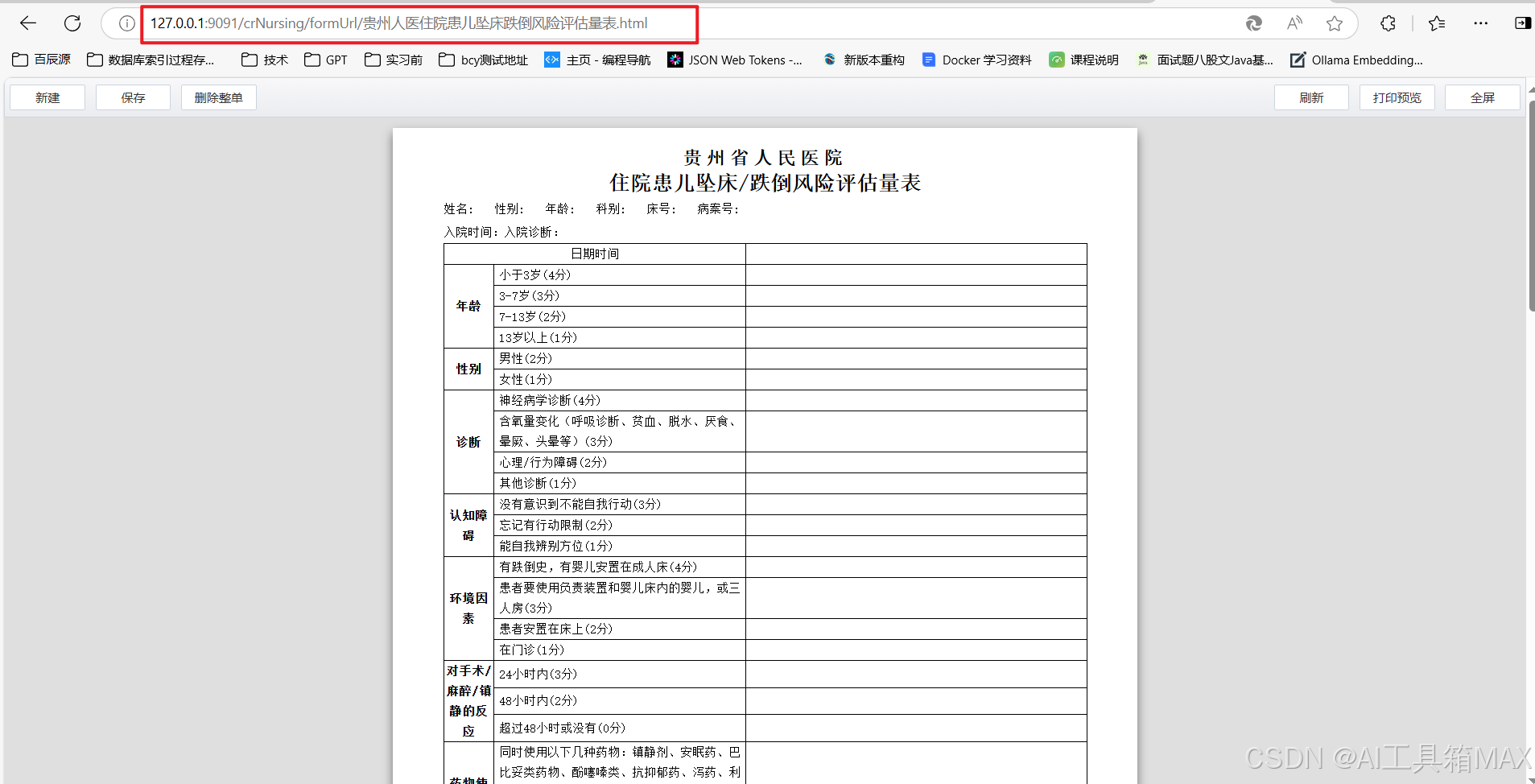Image resolution: width=1535 pixels, height=784 pixels.
Task: Click the 刷新 button
Action: 1311,97
